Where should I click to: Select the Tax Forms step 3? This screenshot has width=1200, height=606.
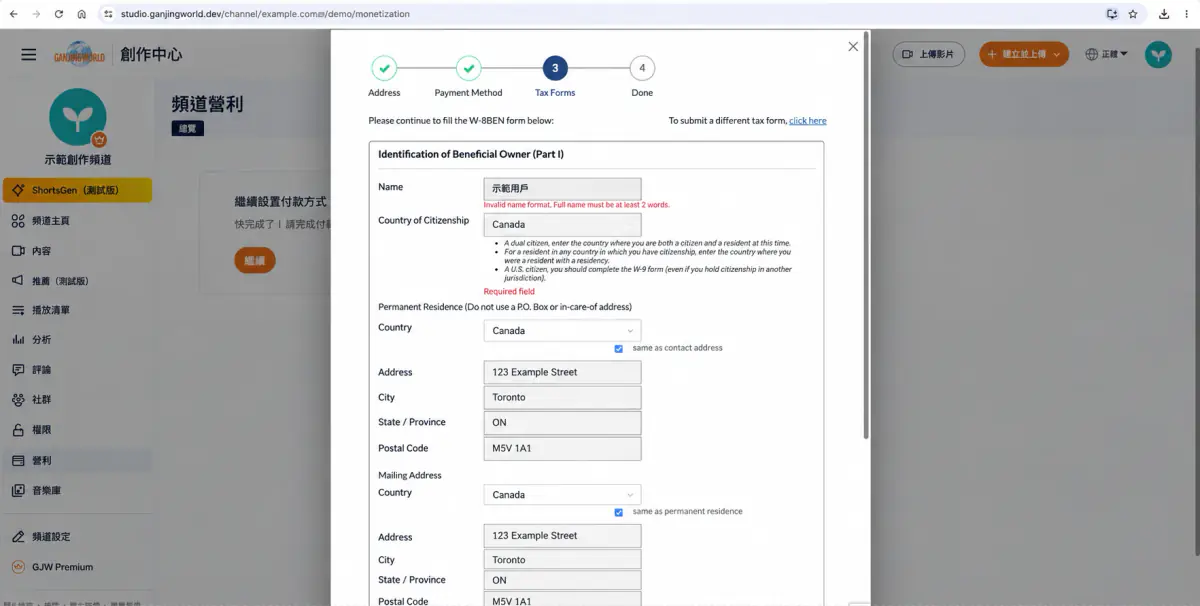555,77
